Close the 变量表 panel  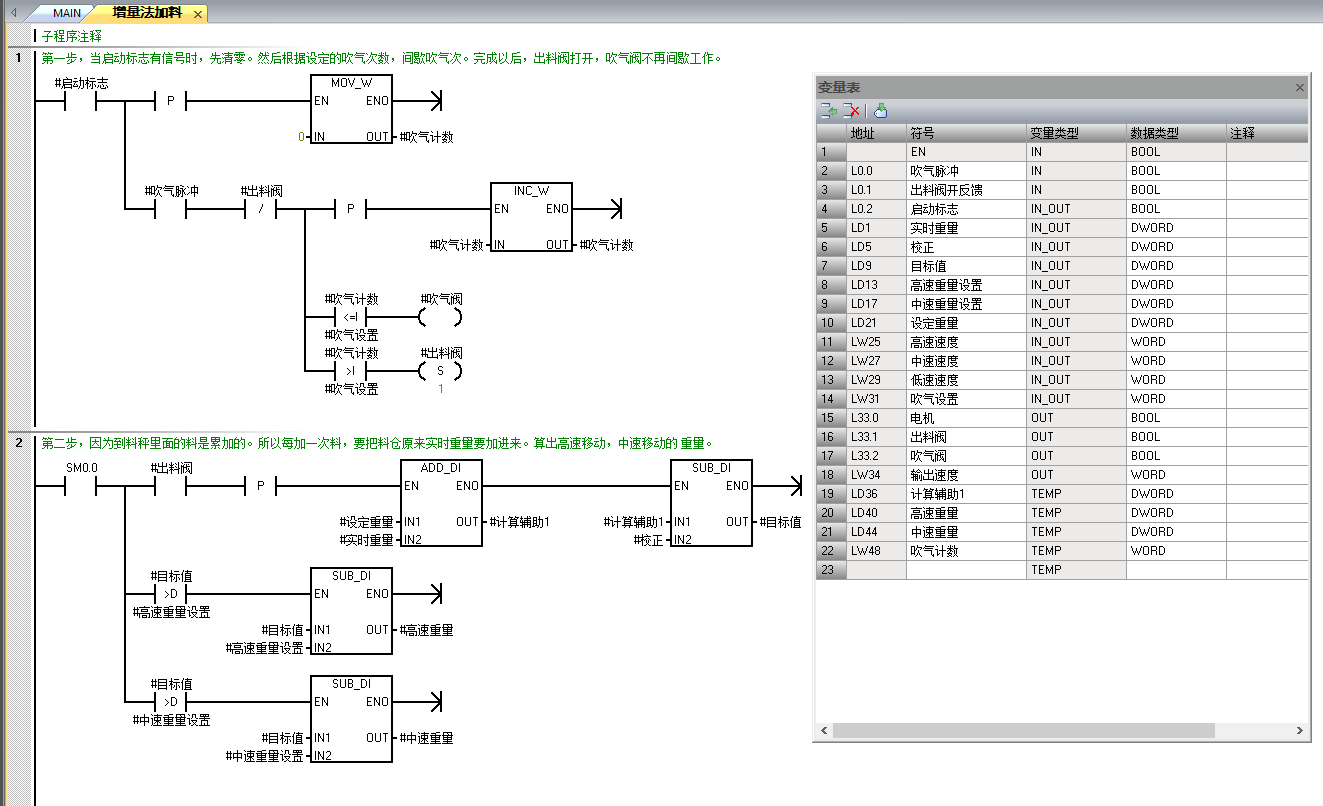[x=1300, y=87]
